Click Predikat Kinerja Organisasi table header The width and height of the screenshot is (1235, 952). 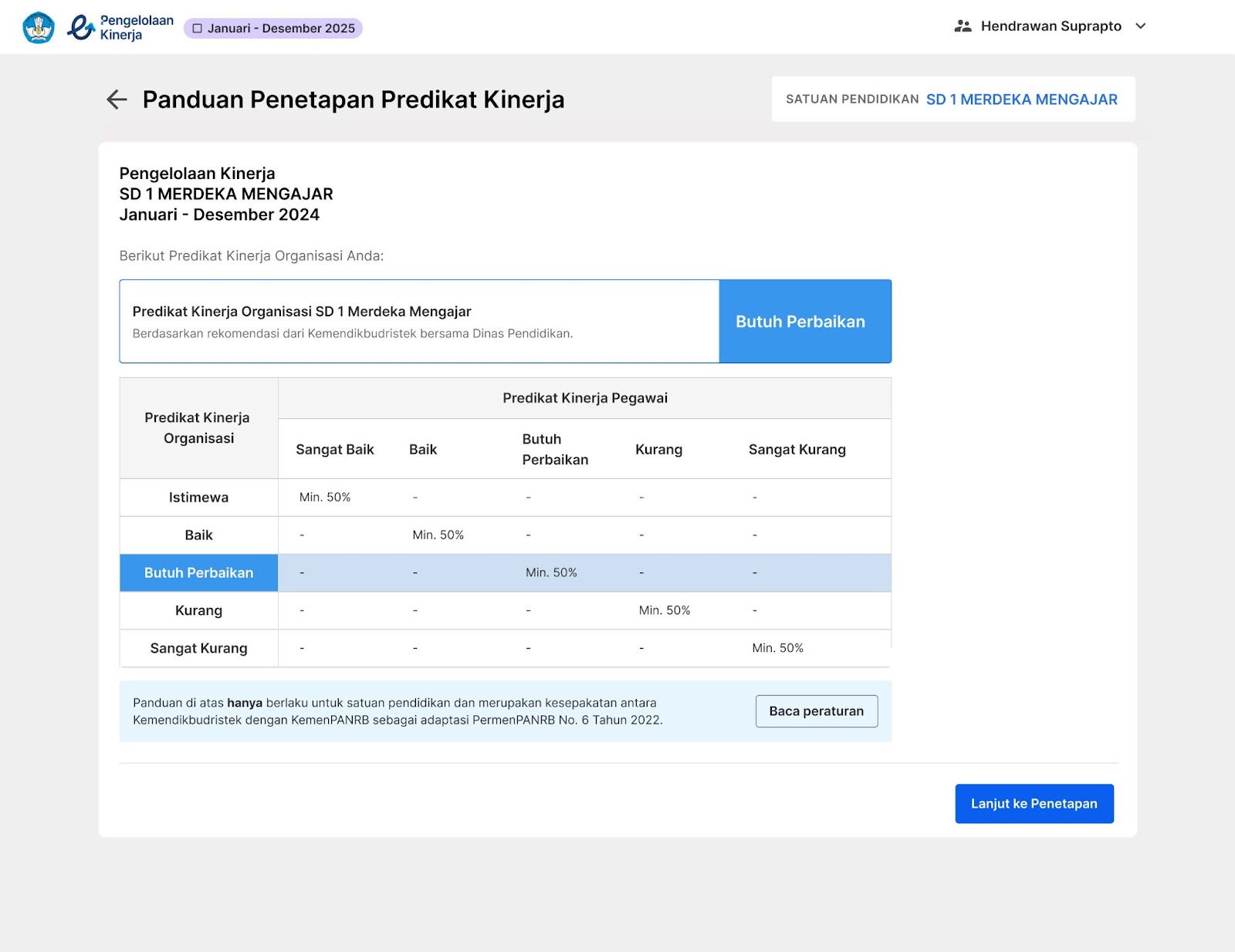coord(198,428)
